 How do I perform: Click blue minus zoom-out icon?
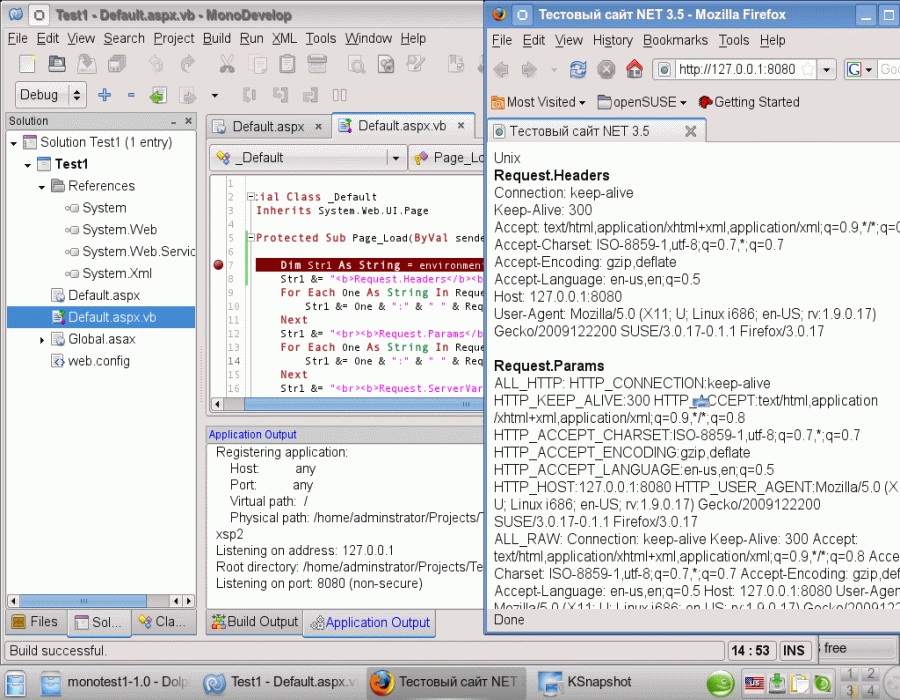[131, 95]
